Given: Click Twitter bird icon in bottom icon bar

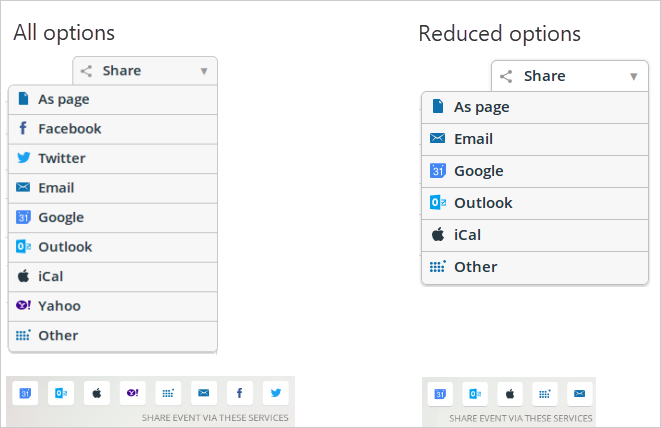Looking at the screenshot, I should tap(276, 393).
